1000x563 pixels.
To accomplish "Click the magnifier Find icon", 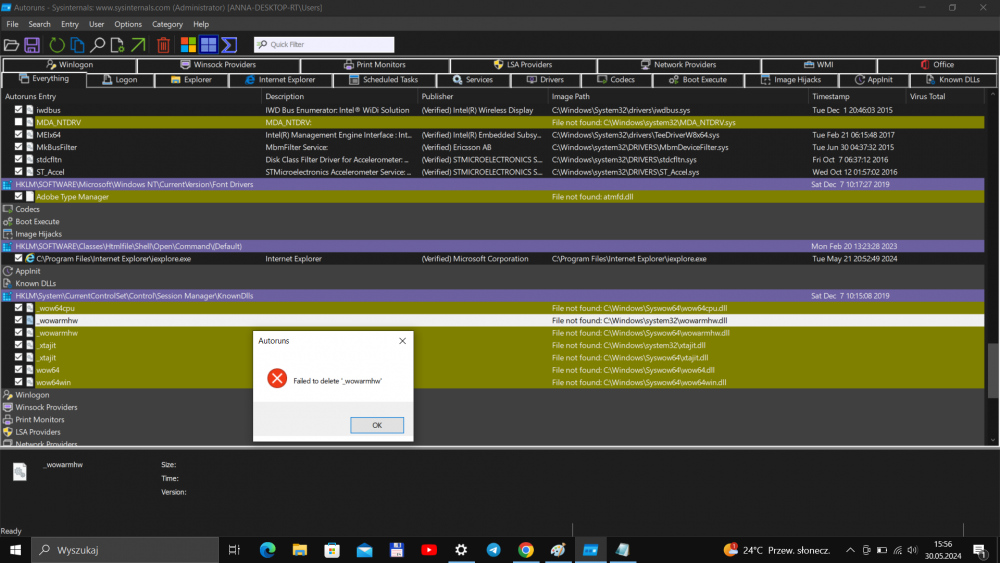I will [x=98, y=45].
